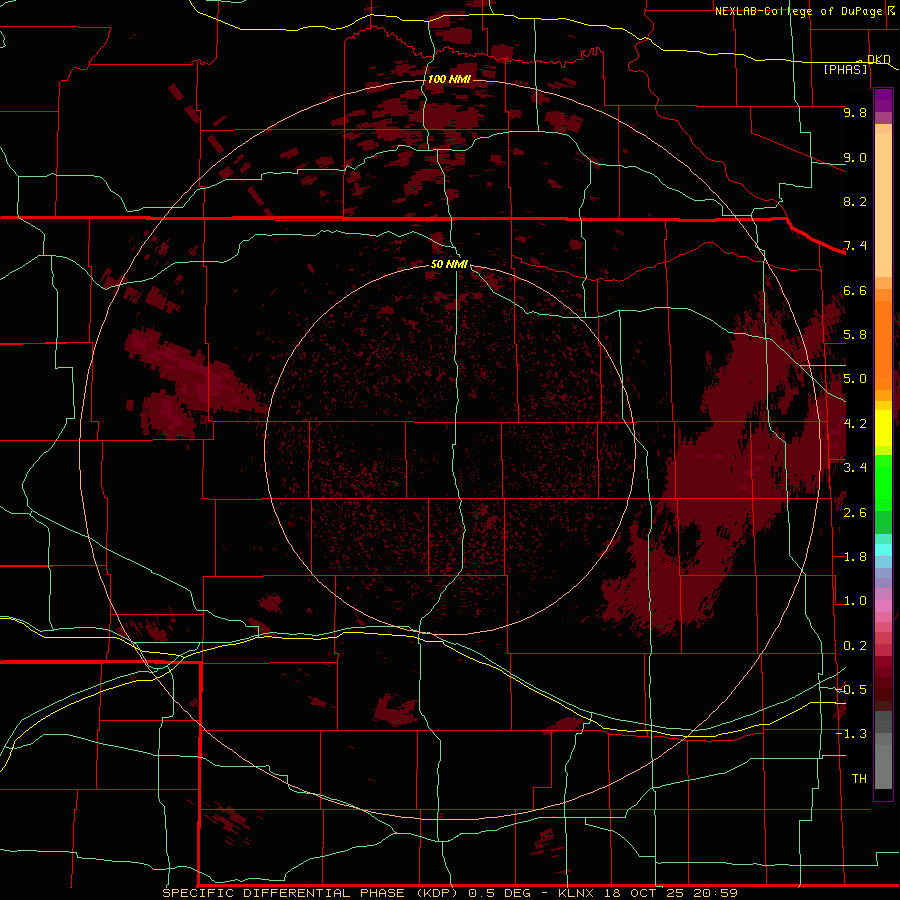Click the 1.8 scale value
The height and width of the screenshot is (900, 900).
(855, 557)
